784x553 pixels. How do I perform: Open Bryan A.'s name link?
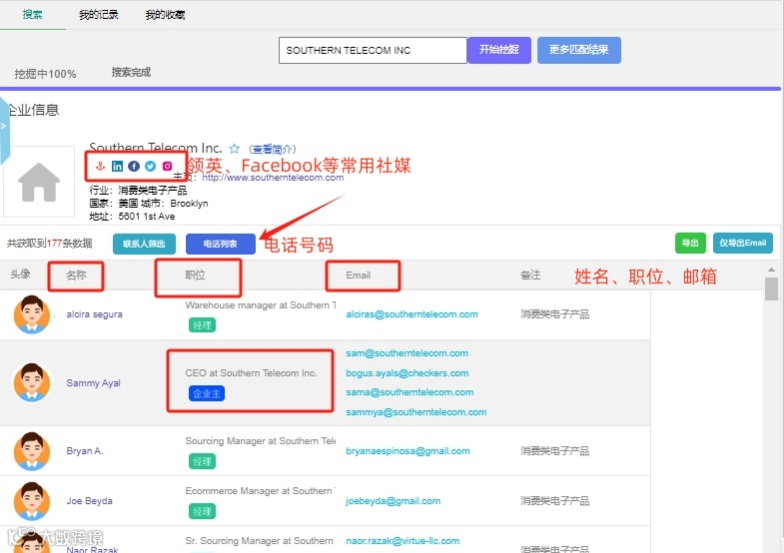pyautogui.click(x=84, y=451)
